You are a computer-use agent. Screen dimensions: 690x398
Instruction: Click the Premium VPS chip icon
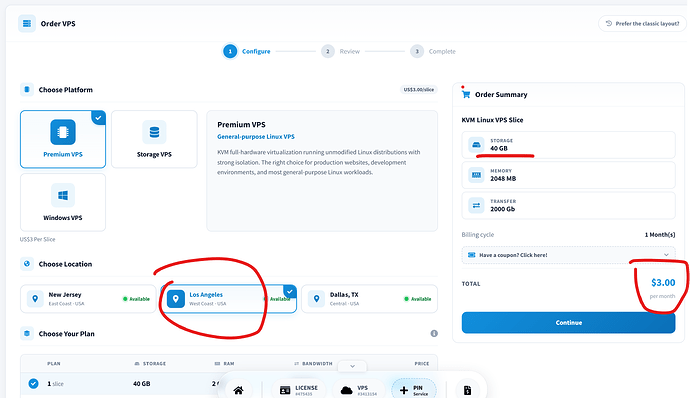coord(63,132)
